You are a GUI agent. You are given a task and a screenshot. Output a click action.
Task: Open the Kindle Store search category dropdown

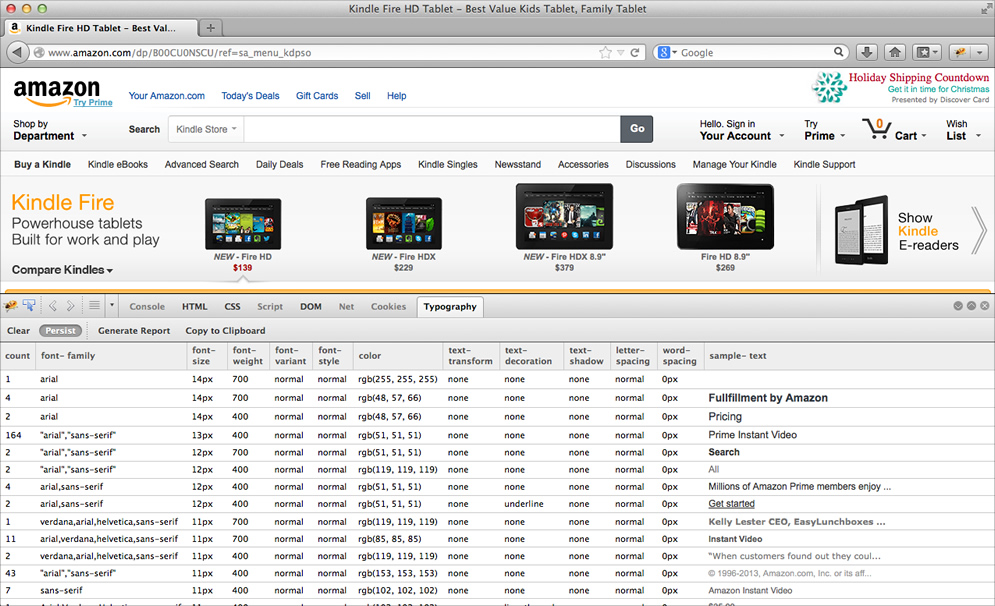click(206, 129)
